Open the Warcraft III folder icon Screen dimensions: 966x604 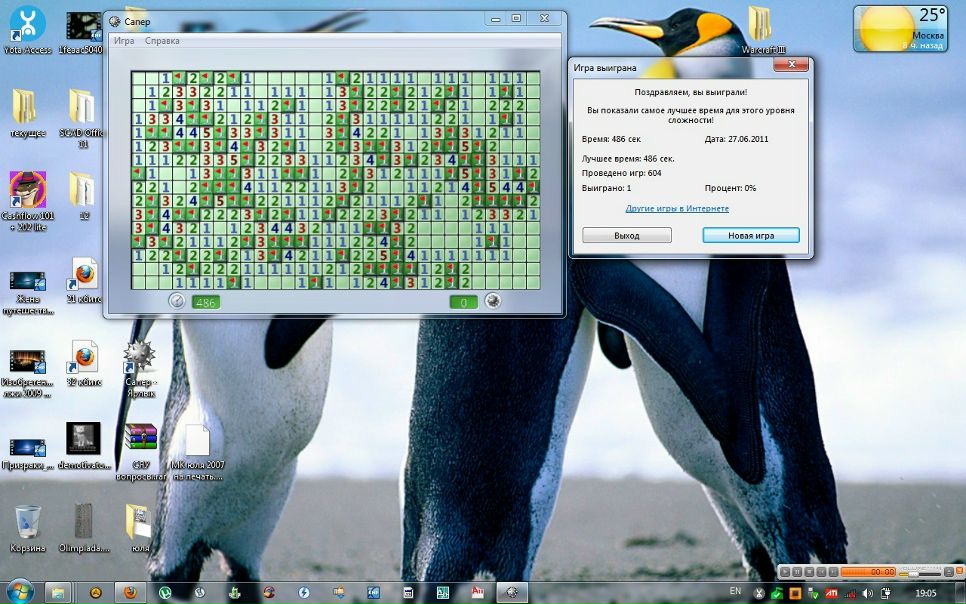[760, 24]
